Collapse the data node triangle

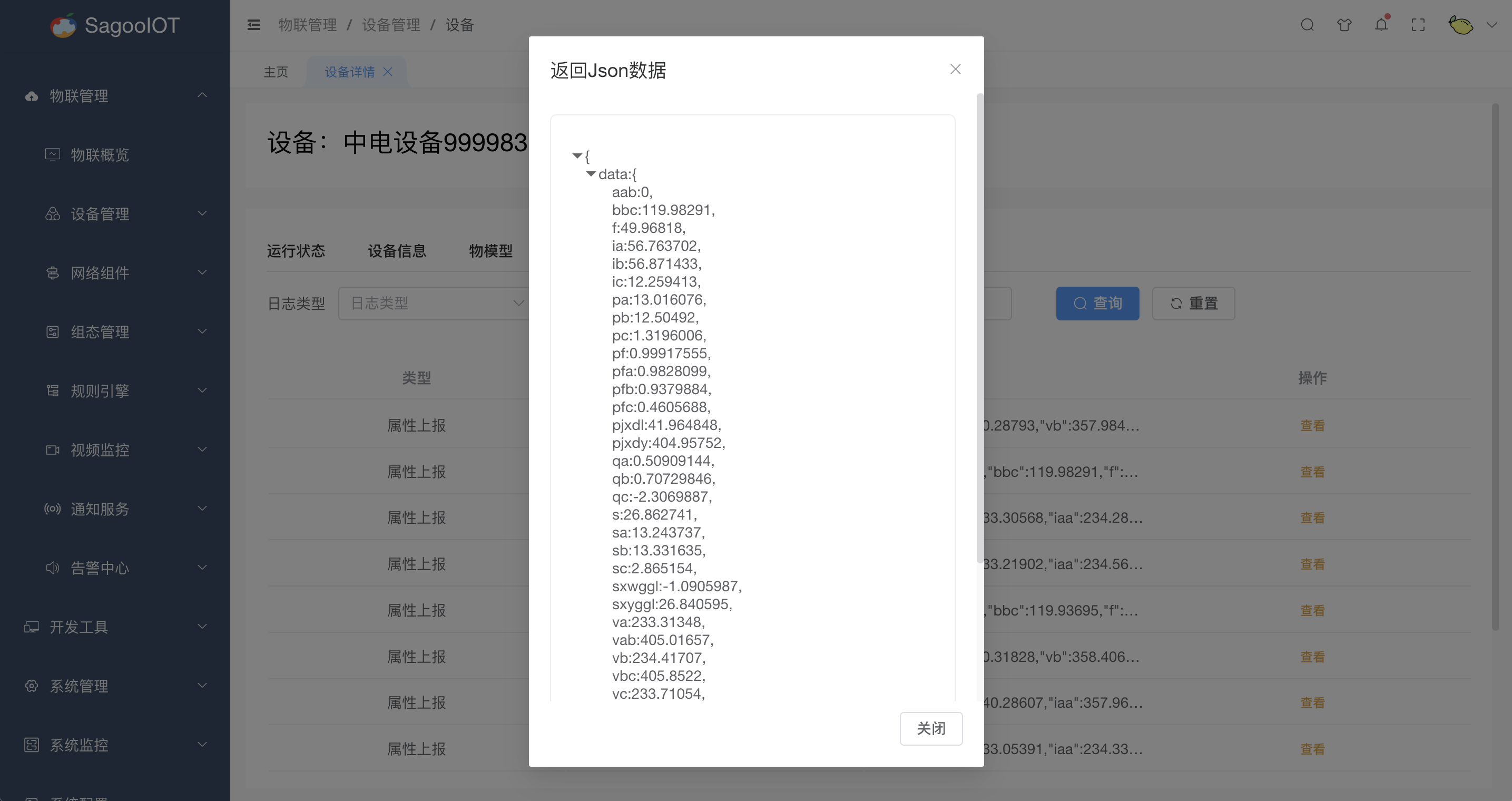pos(591,174)
